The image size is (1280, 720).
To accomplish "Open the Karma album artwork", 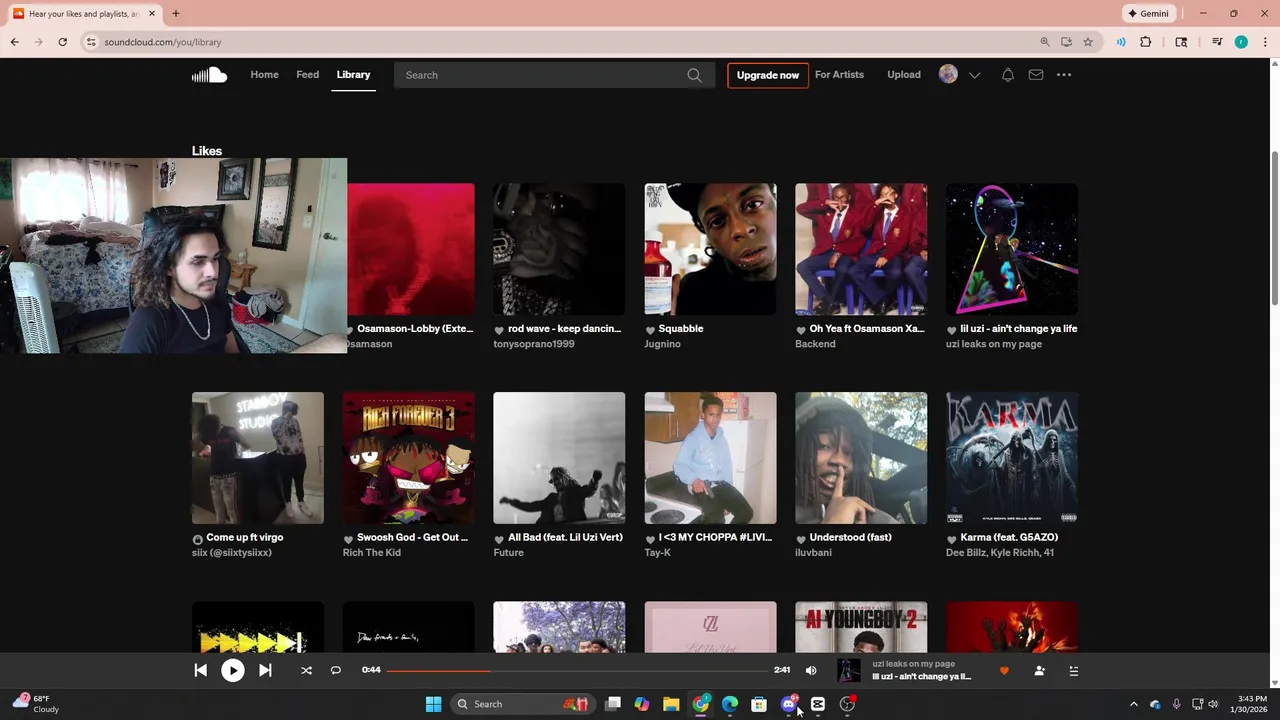I will point(1012,458).
